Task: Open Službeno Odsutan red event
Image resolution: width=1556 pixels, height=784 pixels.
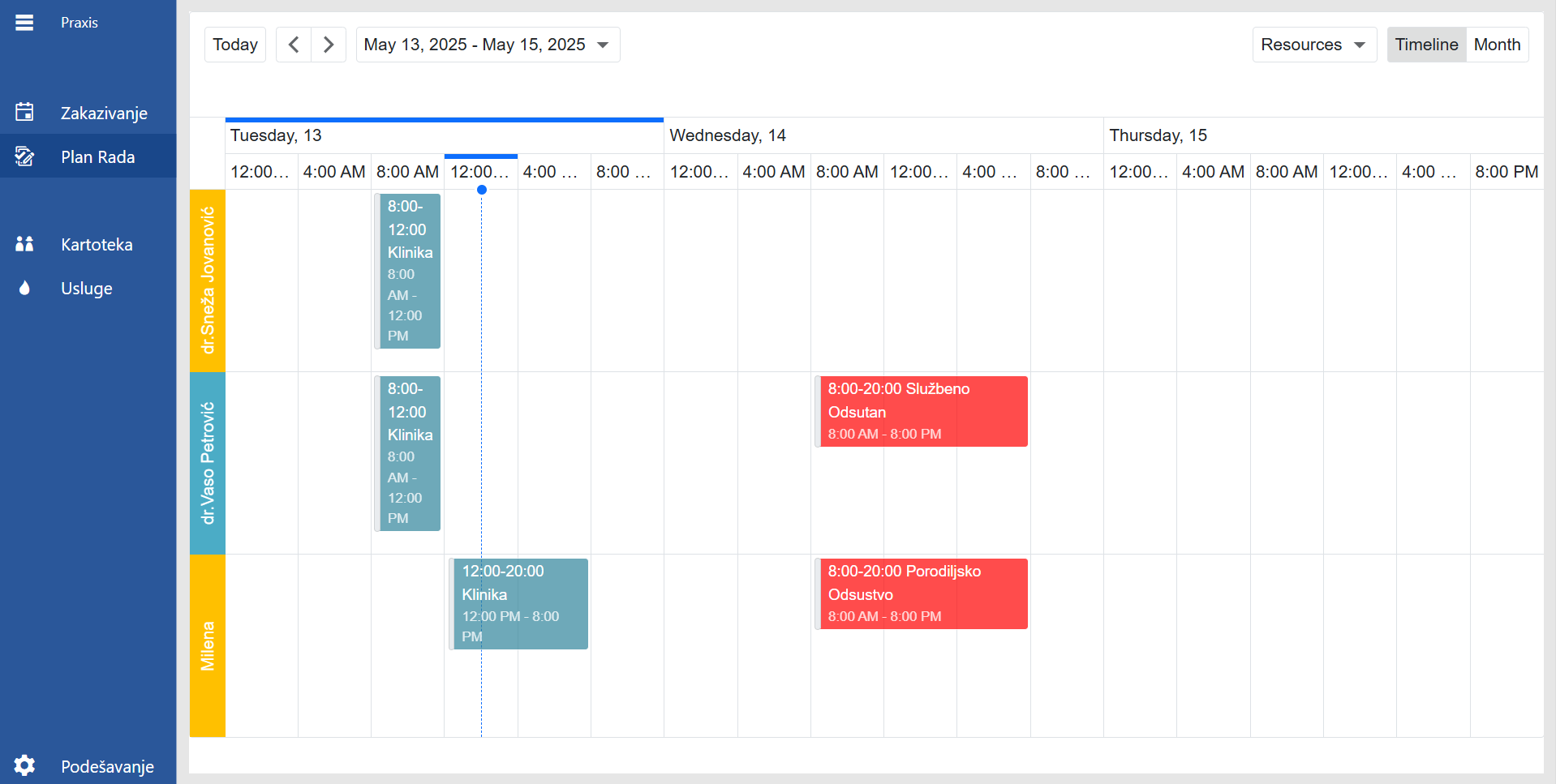Action: (922, 411)
